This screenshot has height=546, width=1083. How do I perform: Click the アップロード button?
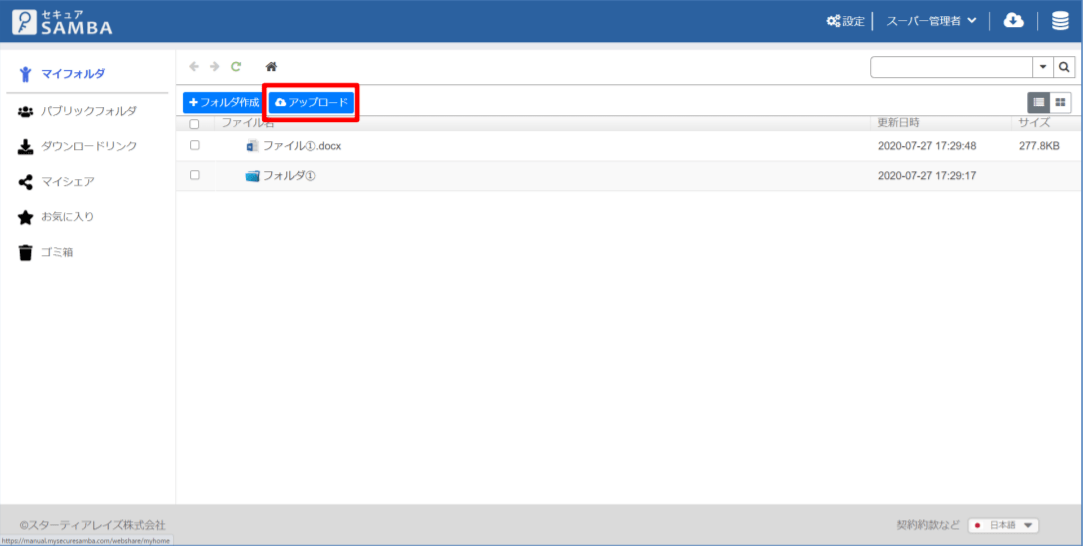point(312,102)
